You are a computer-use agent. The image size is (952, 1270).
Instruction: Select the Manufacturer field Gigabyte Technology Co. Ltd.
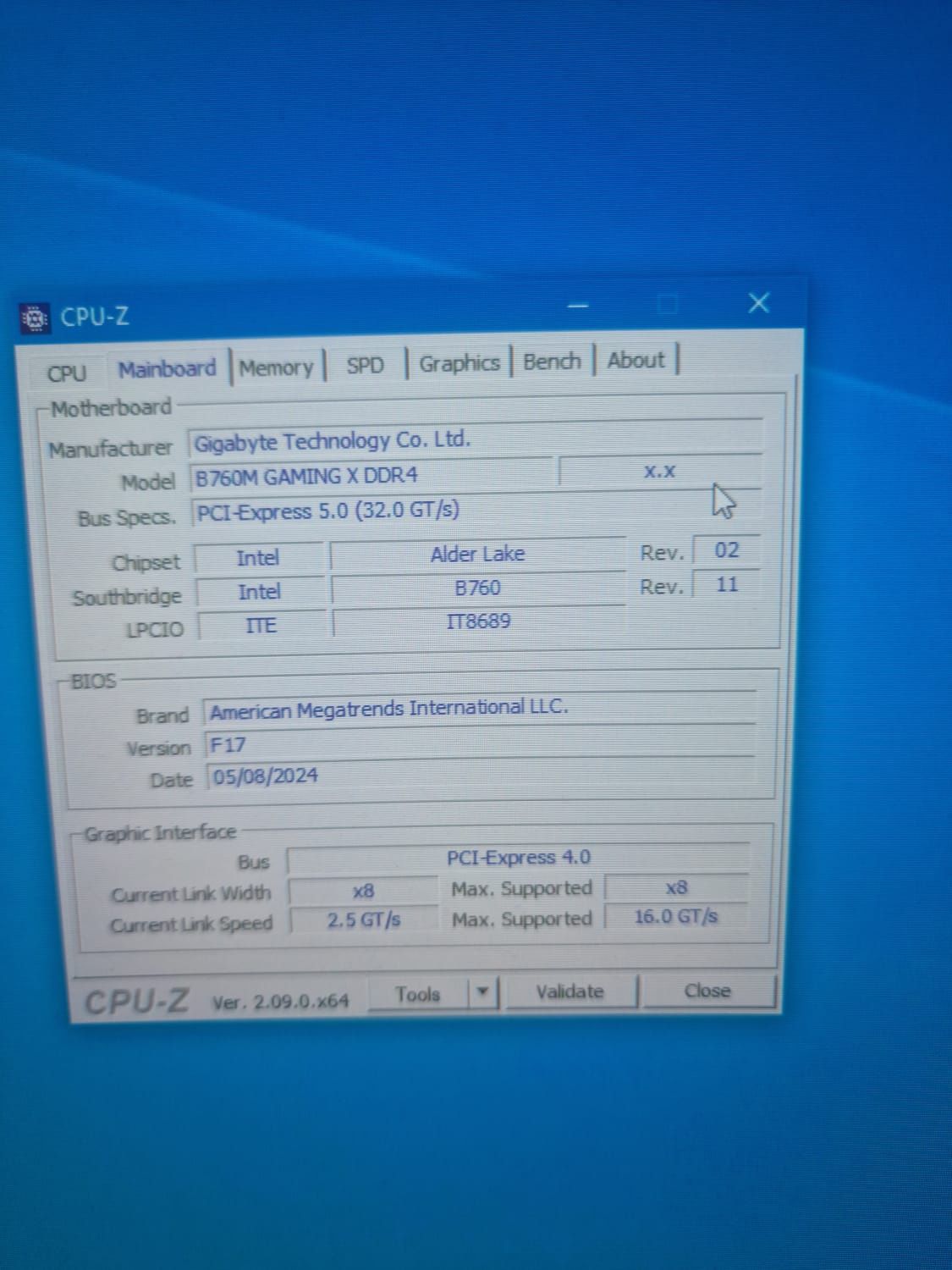pyautogui.click(x=476, y=440)
